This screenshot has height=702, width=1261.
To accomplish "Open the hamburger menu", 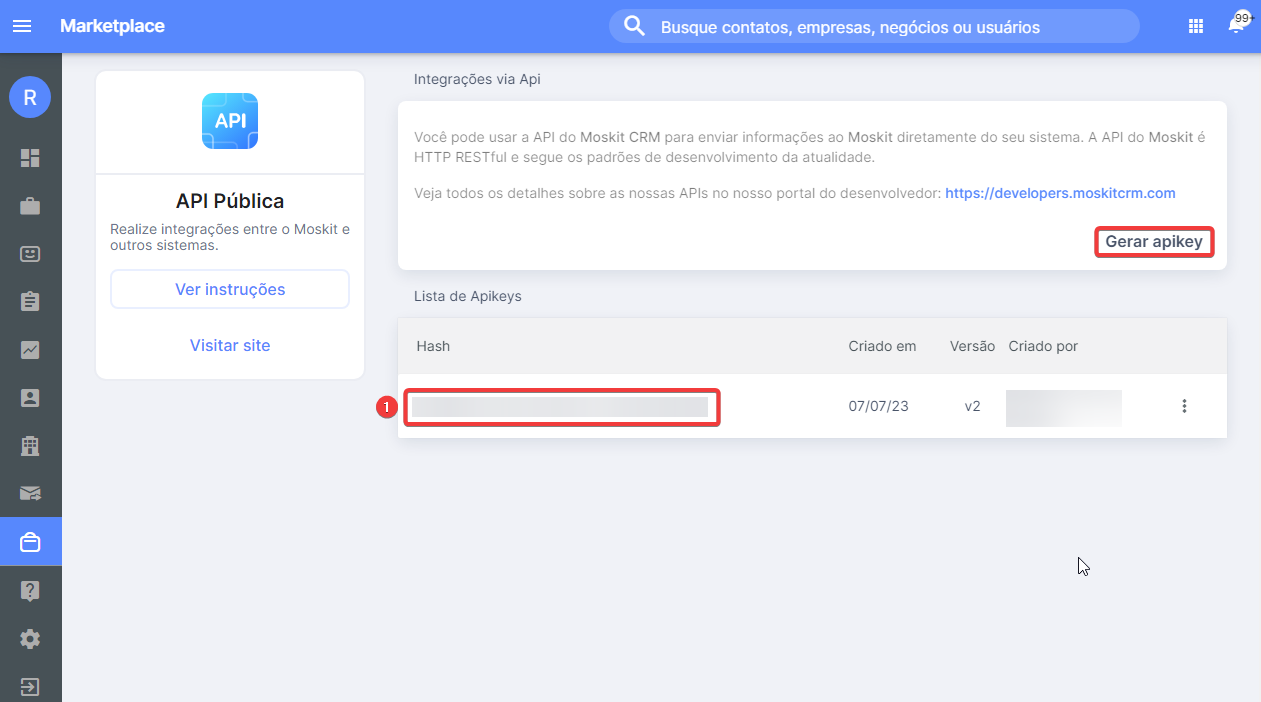I will [21, 26].
